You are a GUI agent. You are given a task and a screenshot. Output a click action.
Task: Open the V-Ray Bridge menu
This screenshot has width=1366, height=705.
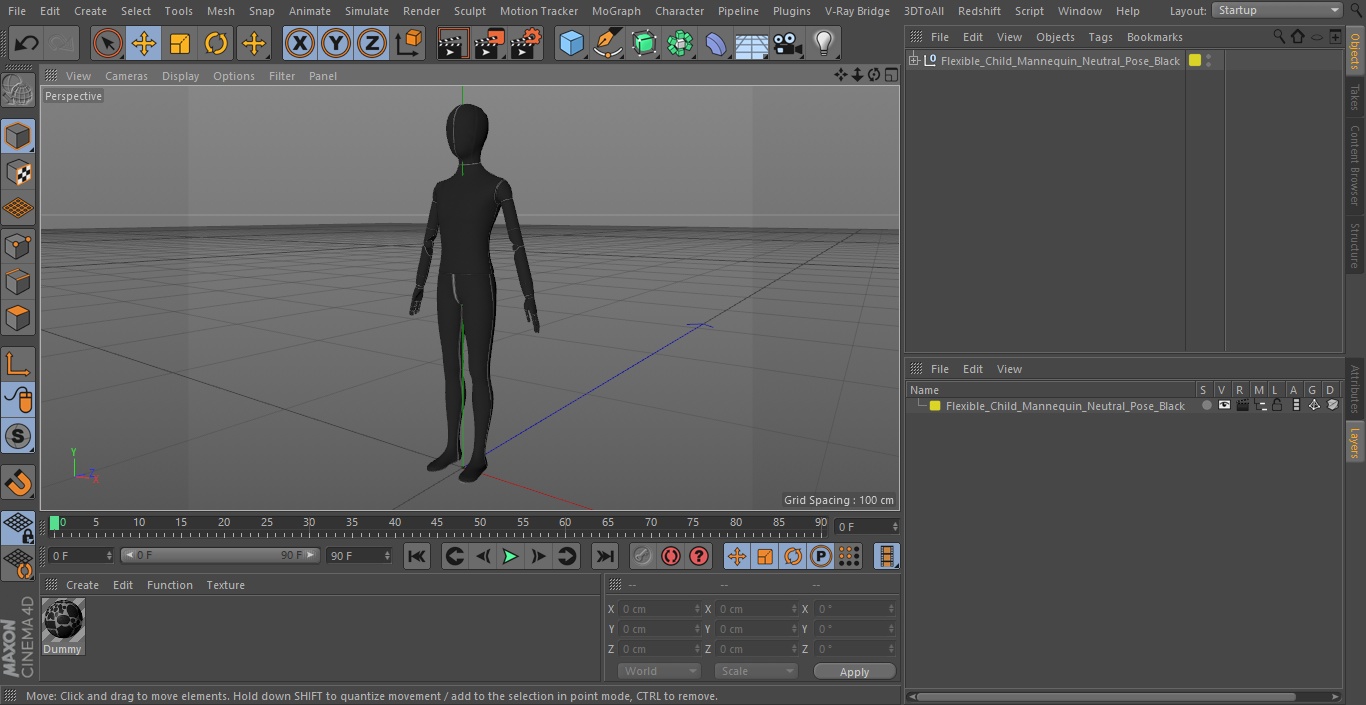857,11
